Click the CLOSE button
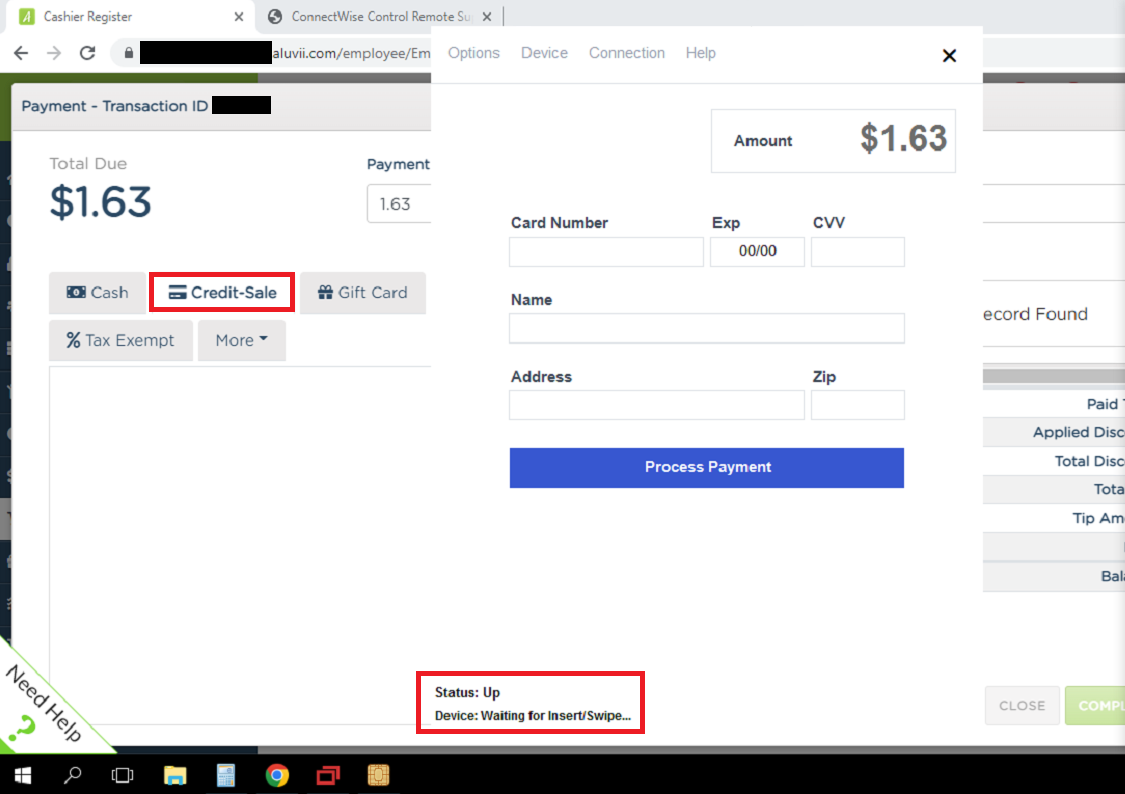1125x794 pixels. point(1022,706)
